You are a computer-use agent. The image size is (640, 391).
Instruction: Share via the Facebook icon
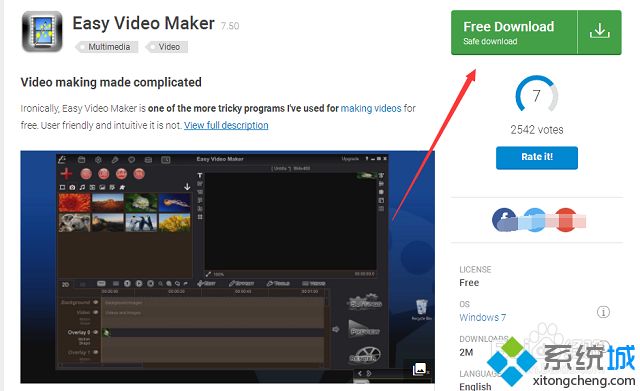(504, 220)
